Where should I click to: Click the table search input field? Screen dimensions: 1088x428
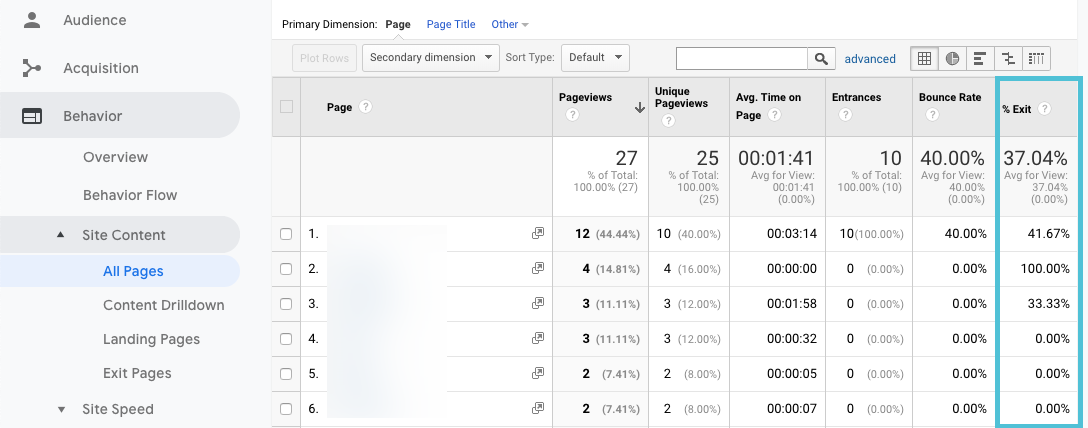click(x=742, y=59)
